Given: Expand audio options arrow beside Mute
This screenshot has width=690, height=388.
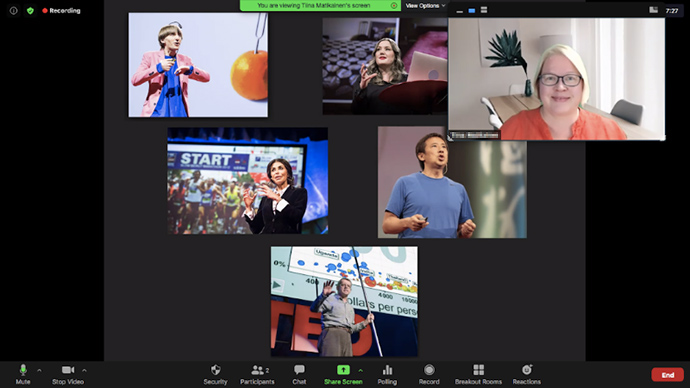Looking at the screenshot, I should tap(39, 370).
